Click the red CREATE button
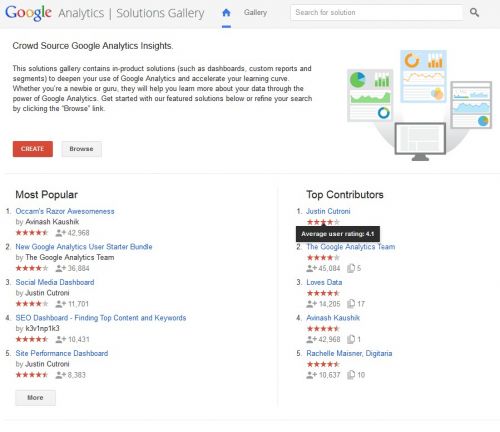Screen dimensions: 500x432 click(33, 149)
